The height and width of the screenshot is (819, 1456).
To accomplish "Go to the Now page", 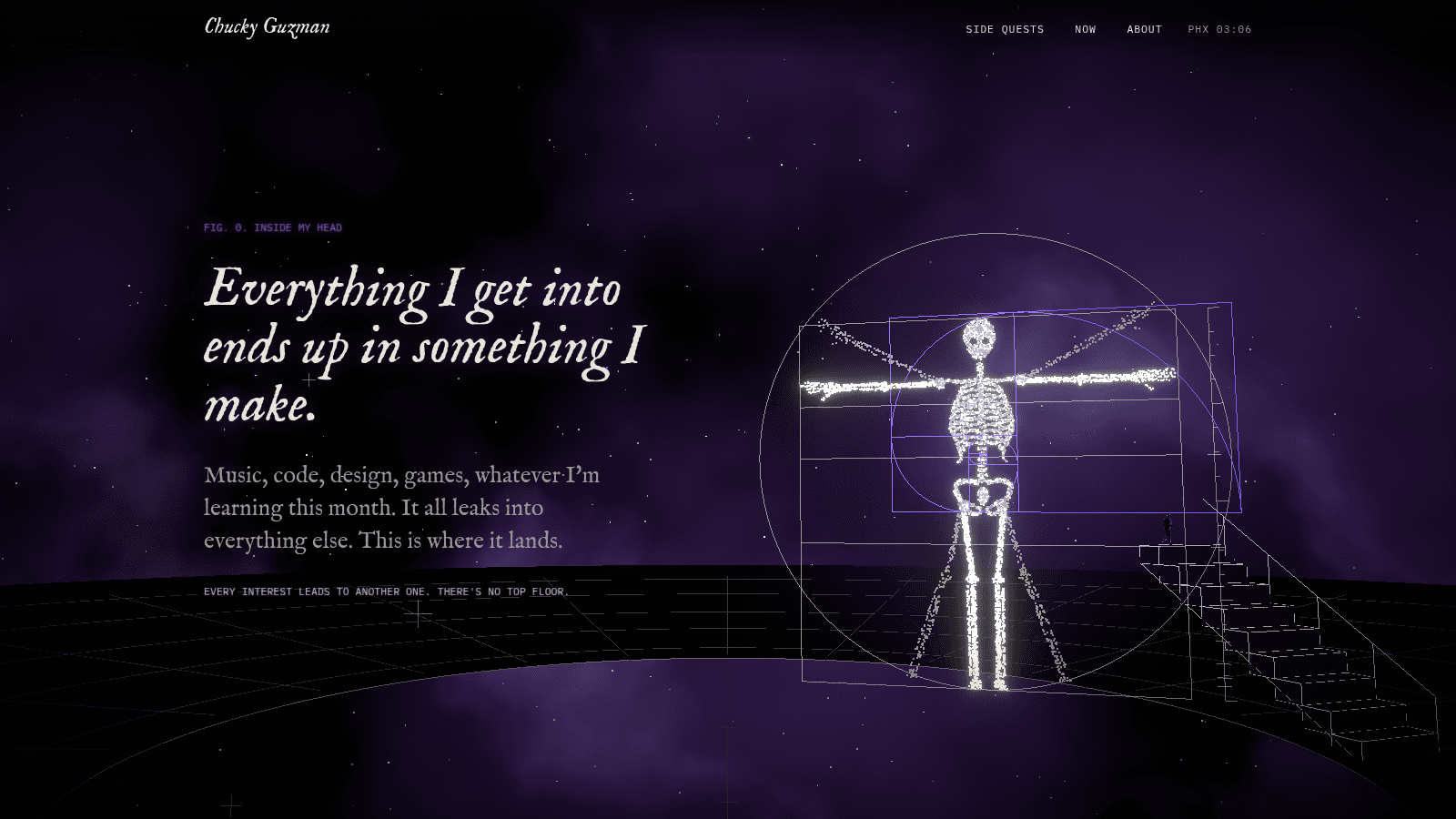I will (x=1085, y=29).
